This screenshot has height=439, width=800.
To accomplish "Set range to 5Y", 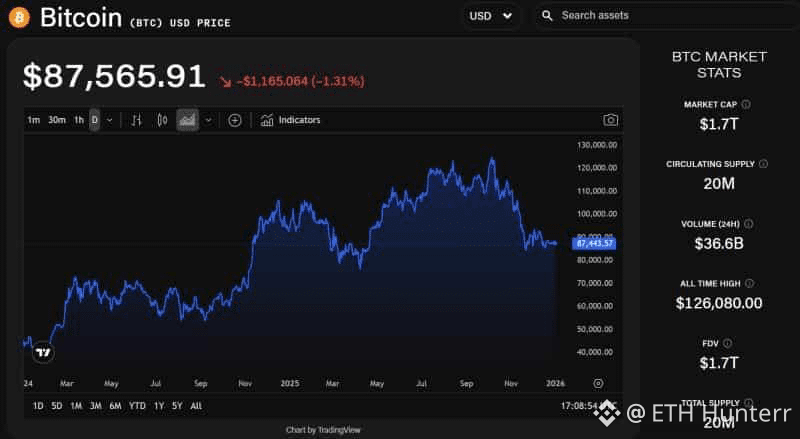I will pos(177,406).
